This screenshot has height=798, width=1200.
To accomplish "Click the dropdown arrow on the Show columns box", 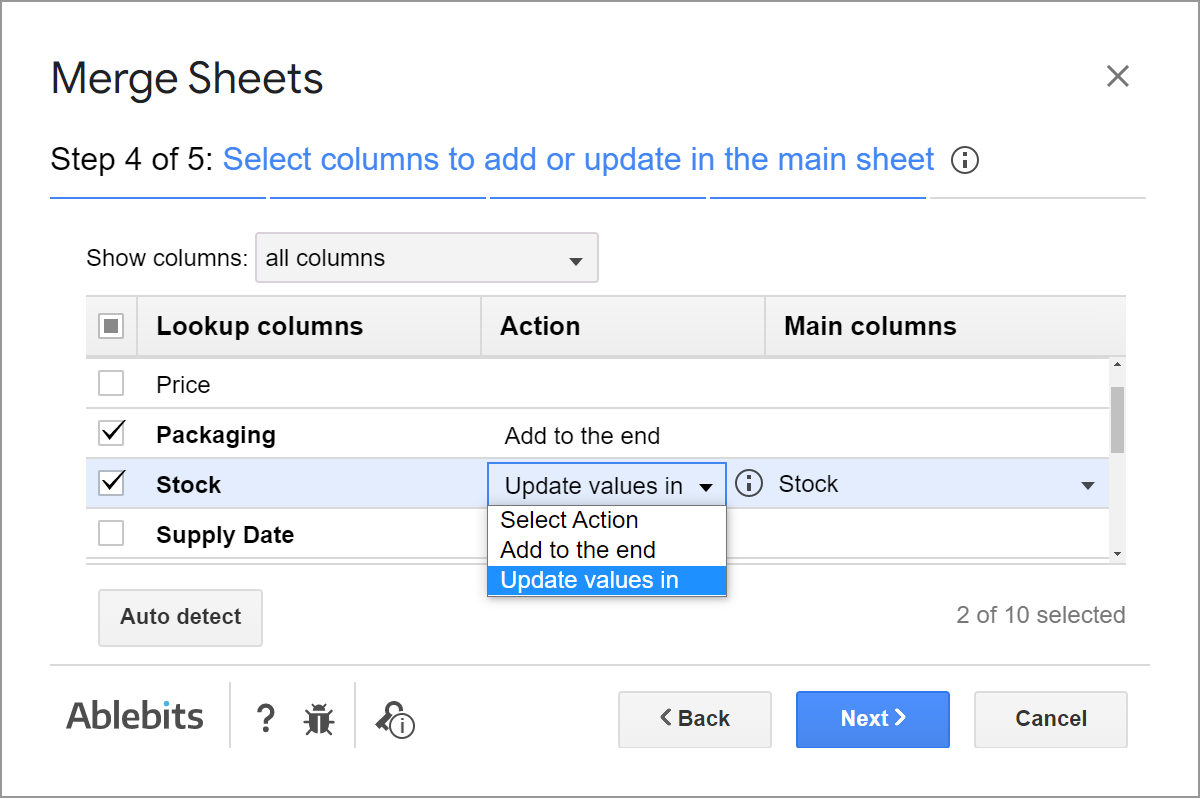I will 575,258.
